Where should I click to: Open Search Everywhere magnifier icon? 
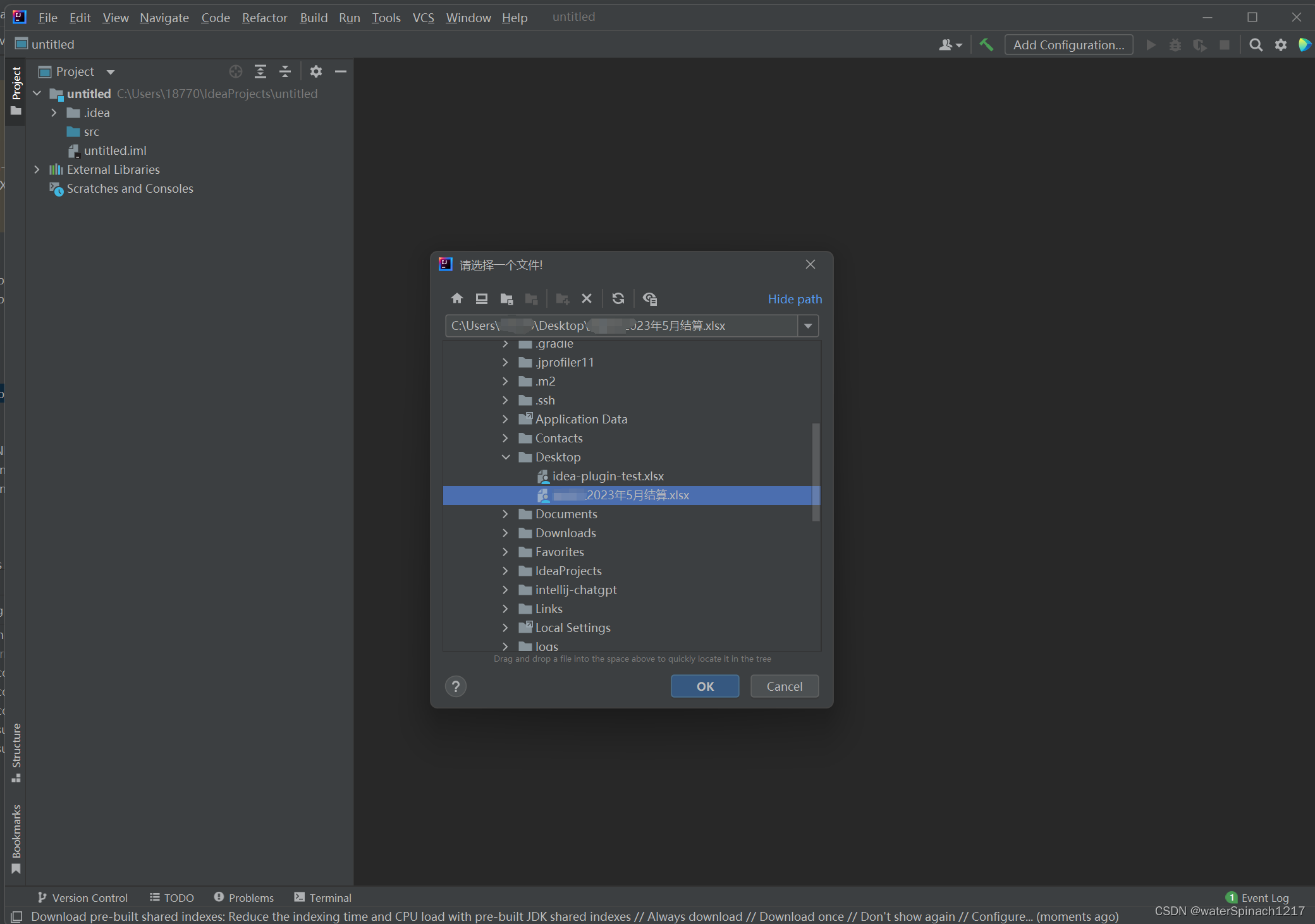(1256, 45)
